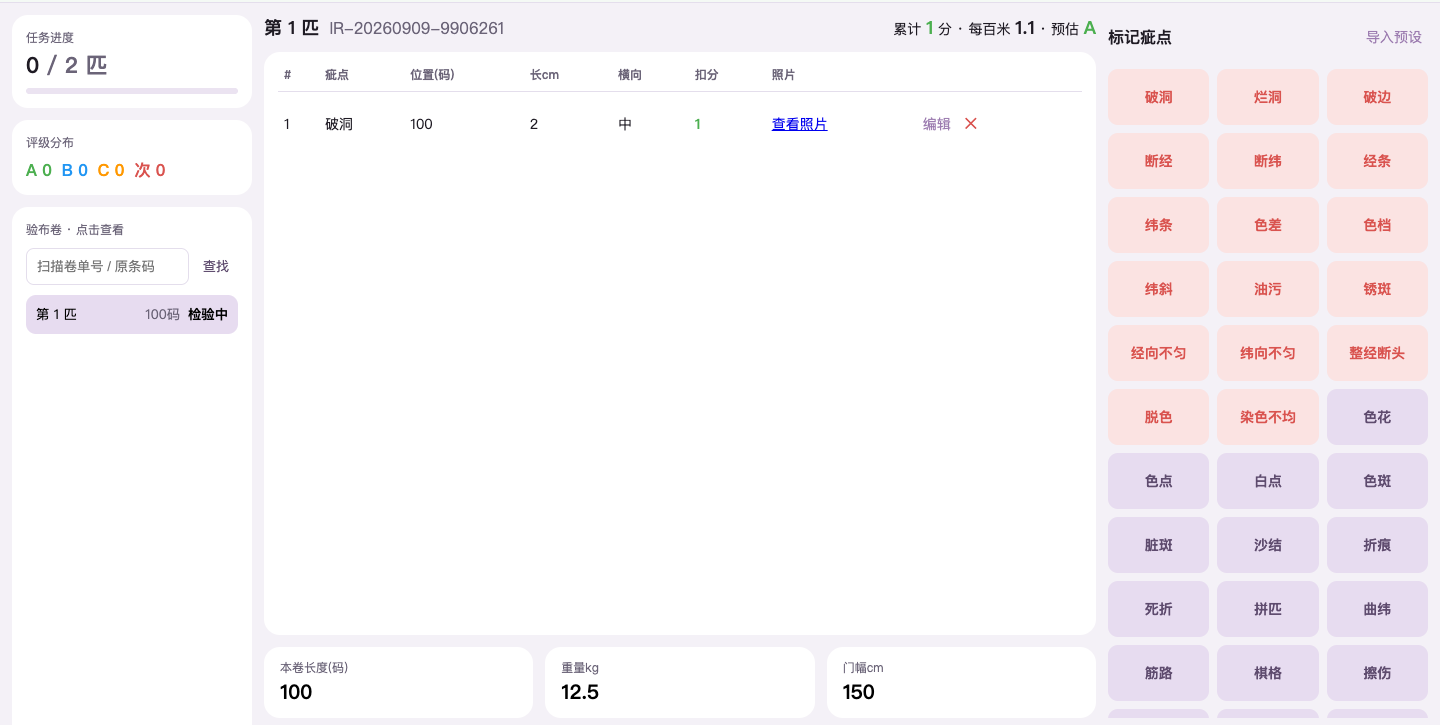Mark a 断纬 defect
Screen dimensions: 1440x725
[x=1267, y=161]
